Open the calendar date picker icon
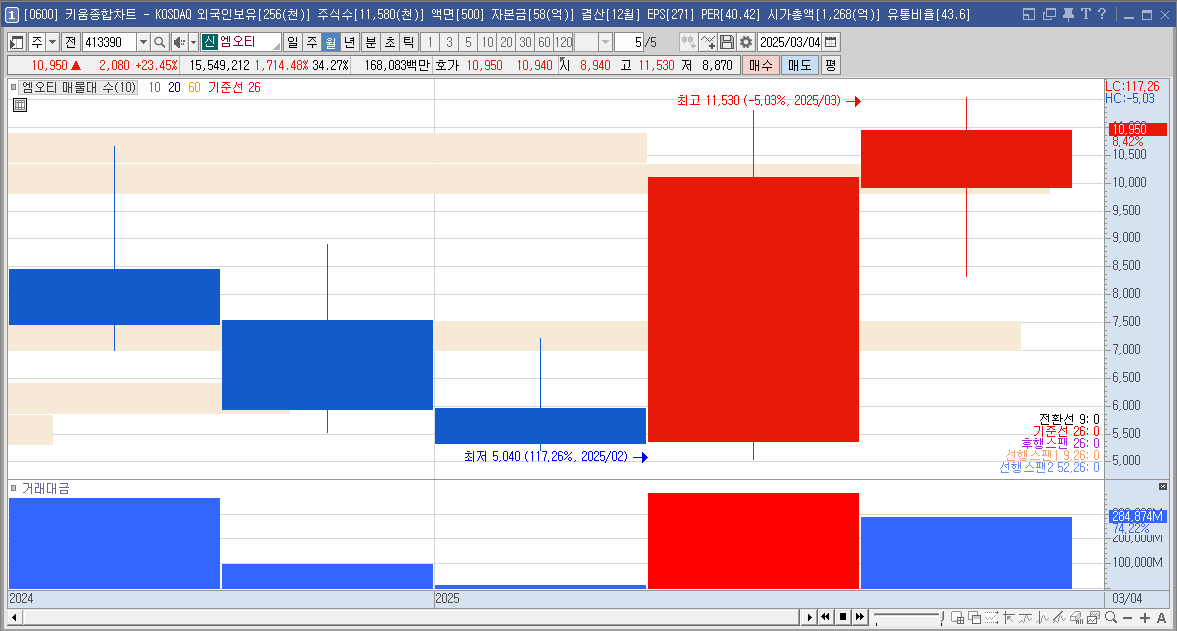 click(x=830, y=42)
